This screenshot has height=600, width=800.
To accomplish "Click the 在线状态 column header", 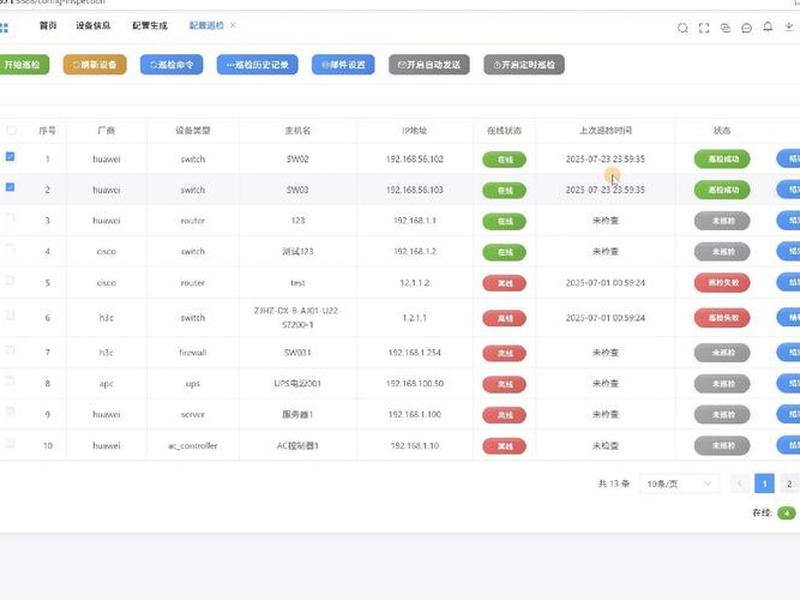I will tap(504, 131).
